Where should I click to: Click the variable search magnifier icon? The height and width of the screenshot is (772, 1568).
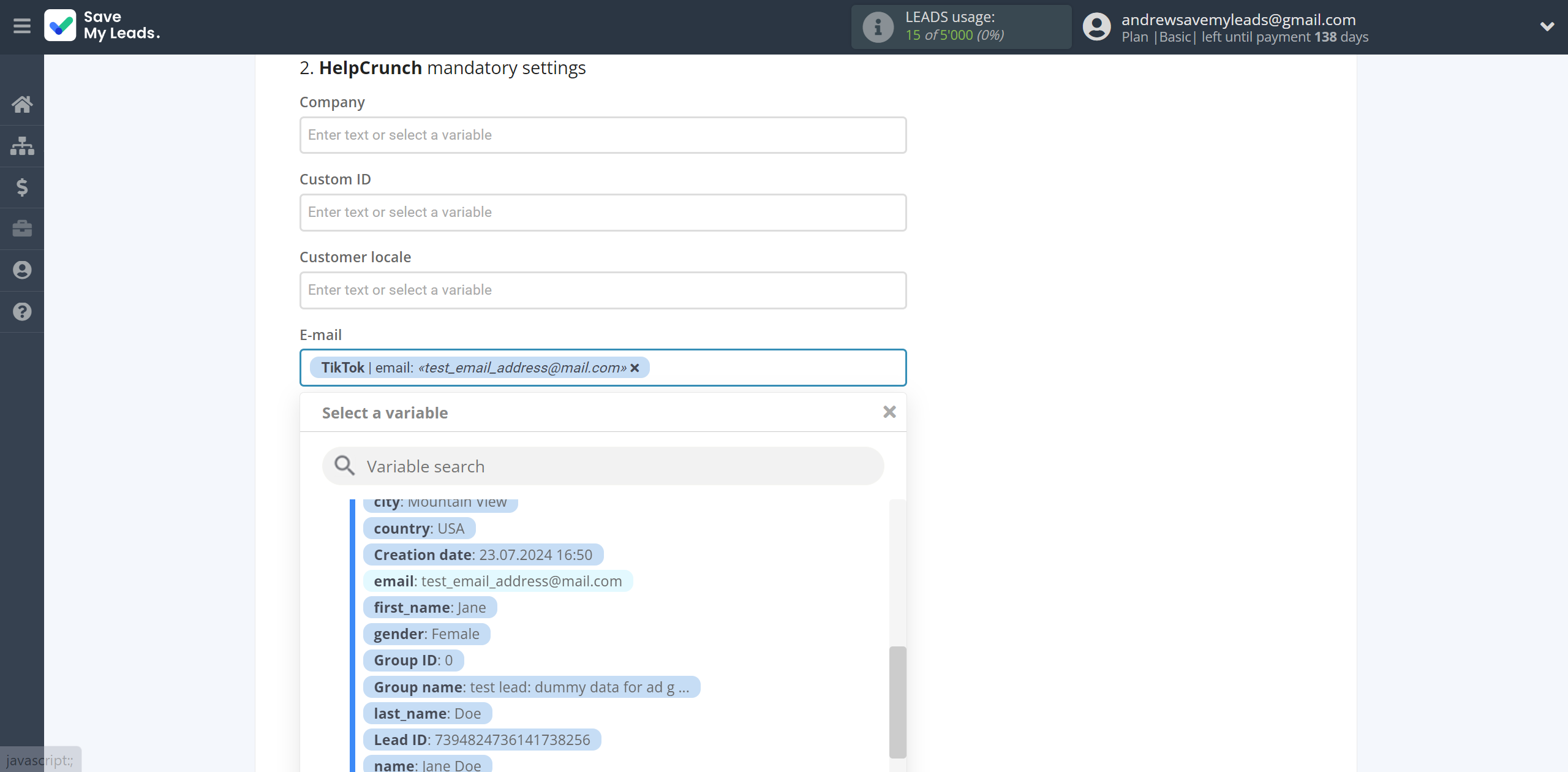(344, 466)
